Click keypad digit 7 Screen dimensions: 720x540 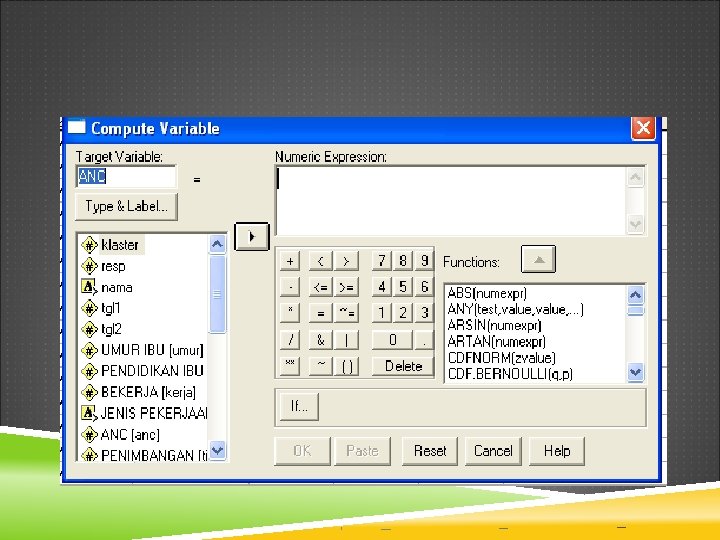382,261
